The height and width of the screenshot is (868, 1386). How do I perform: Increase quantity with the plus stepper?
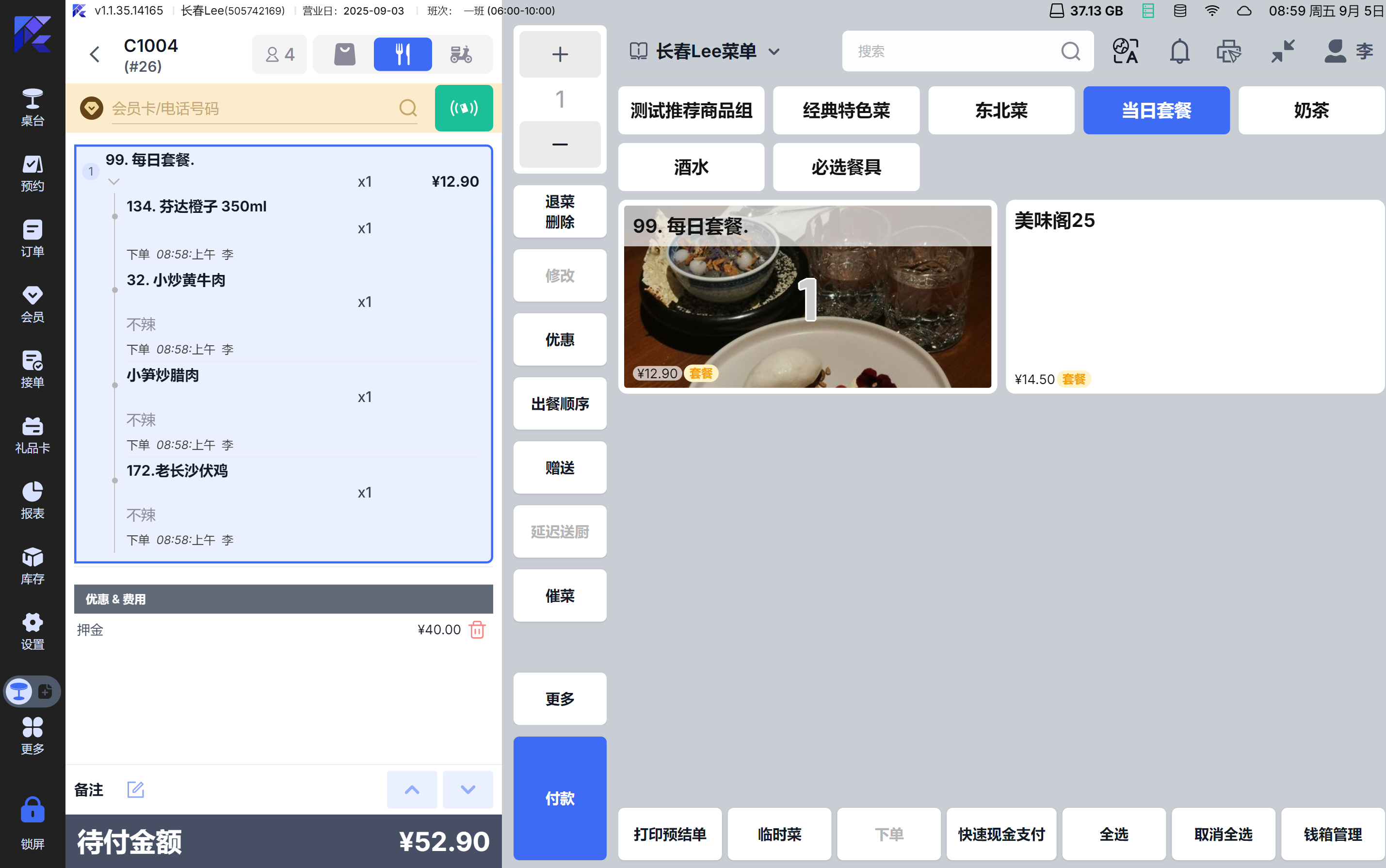[559, 54]
